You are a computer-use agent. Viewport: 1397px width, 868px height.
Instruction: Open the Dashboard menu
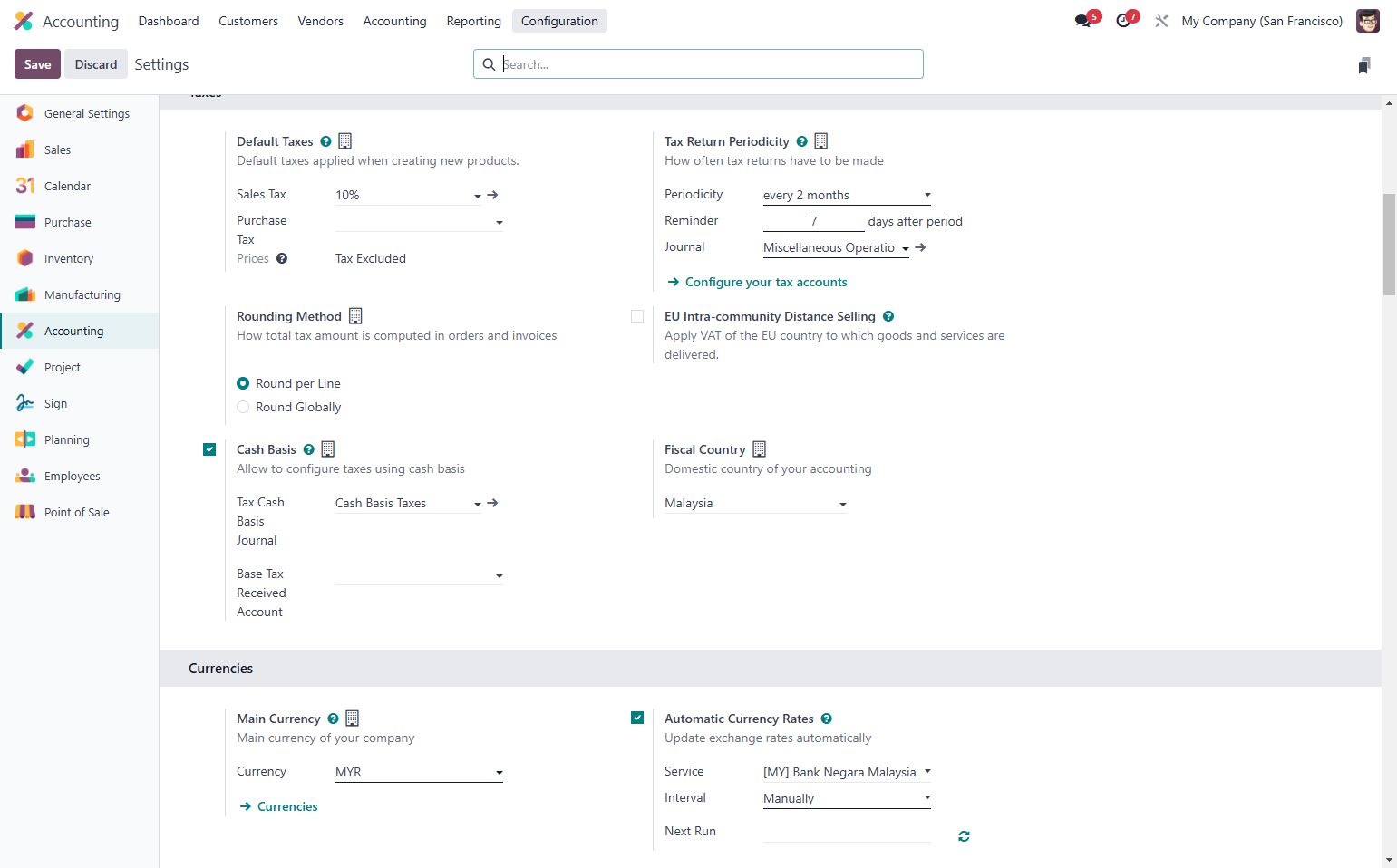[x=169, y=21]
